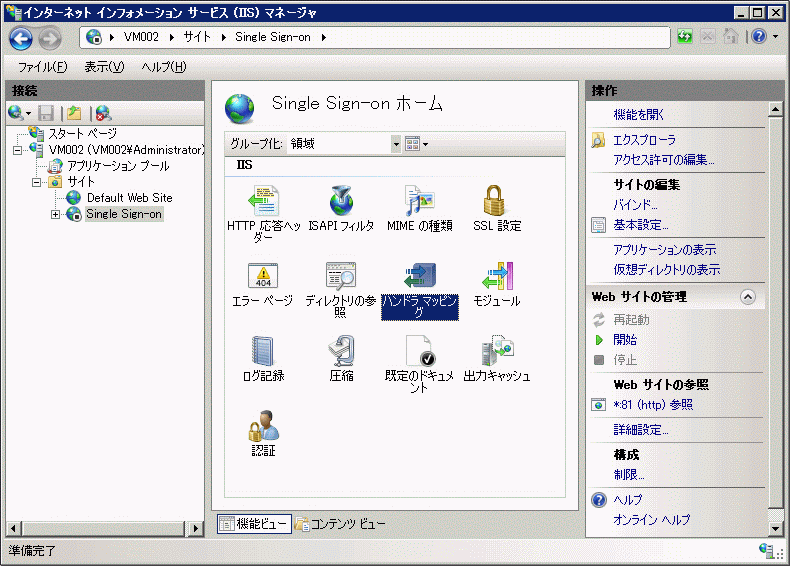790x566 pixels.
Task: Click 詳細設定... link
Action: click(x=640, y=430)
